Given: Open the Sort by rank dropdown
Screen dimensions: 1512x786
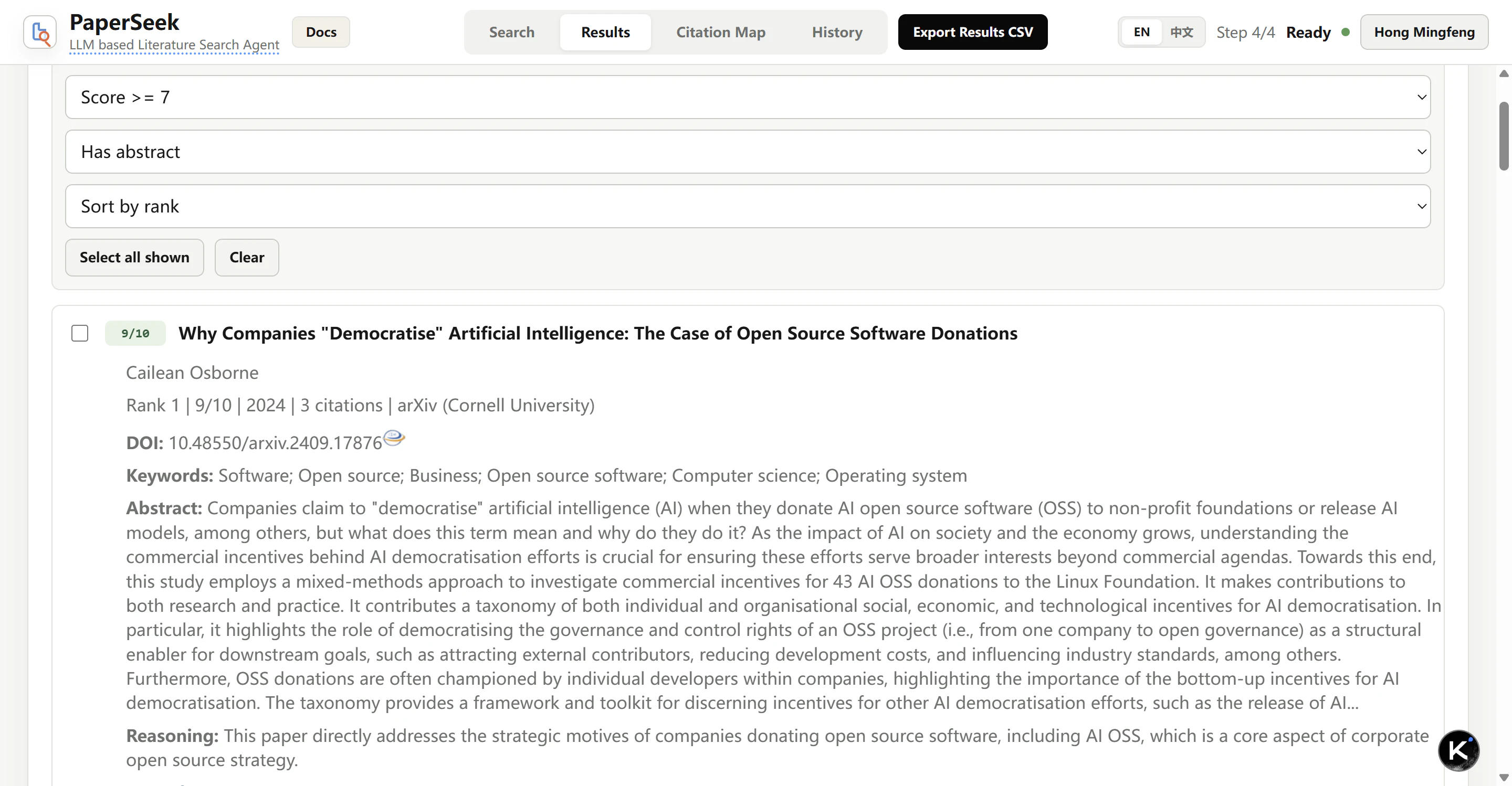Looking at the screenshot, I should coord(748,206).
